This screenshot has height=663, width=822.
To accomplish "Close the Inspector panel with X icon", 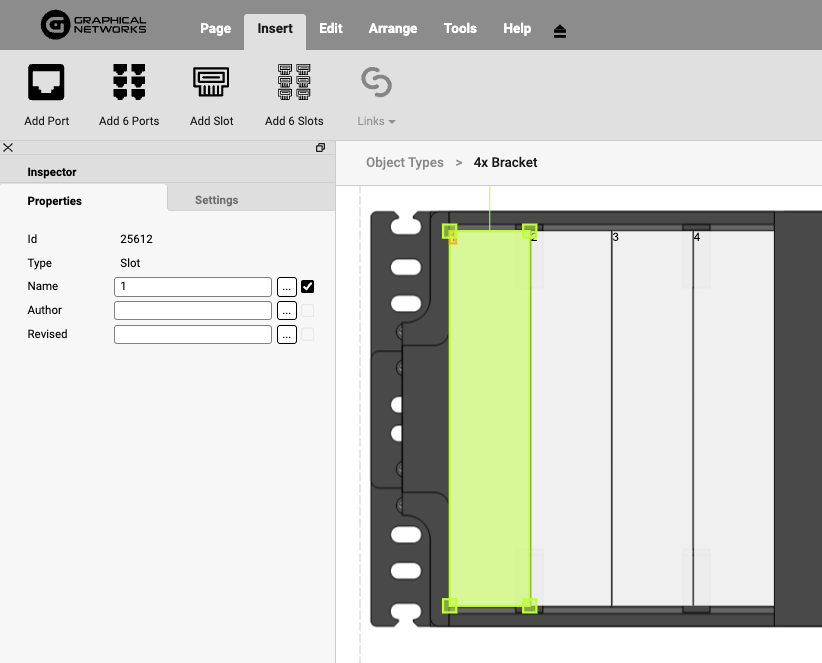I will point(8,148).
